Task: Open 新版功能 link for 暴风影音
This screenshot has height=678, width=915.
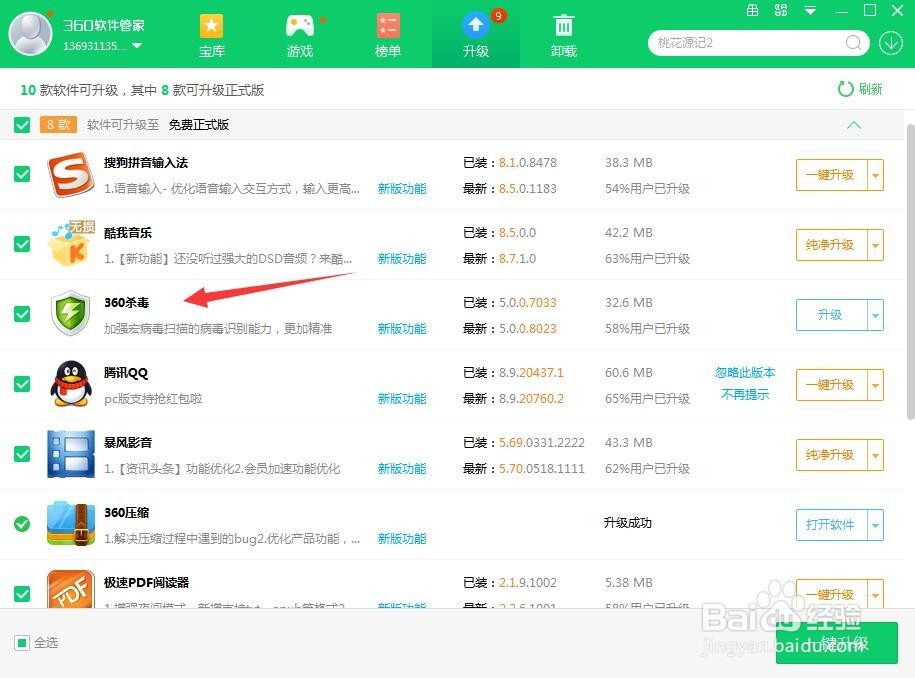Action: pos(401,469)
